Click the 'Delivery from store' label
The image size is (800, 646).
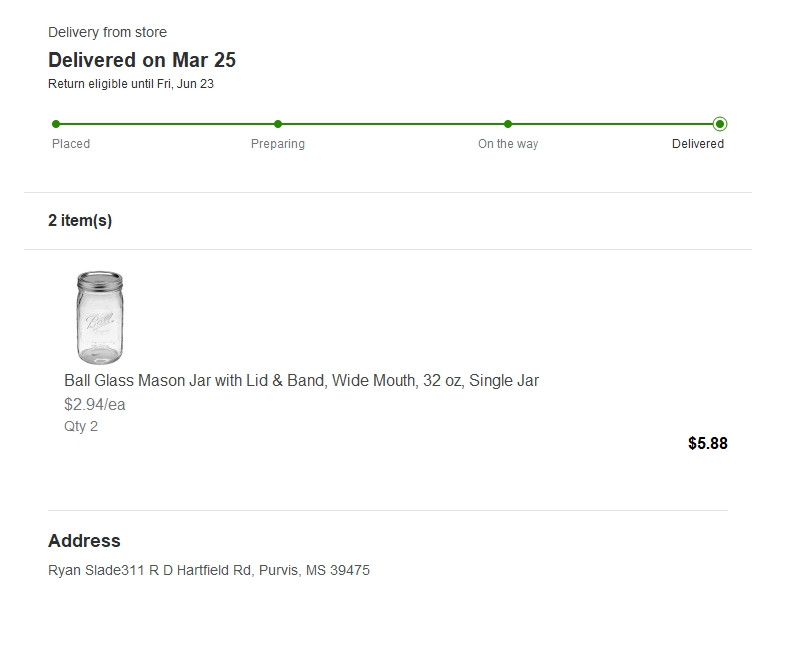[x=107, y=33]
